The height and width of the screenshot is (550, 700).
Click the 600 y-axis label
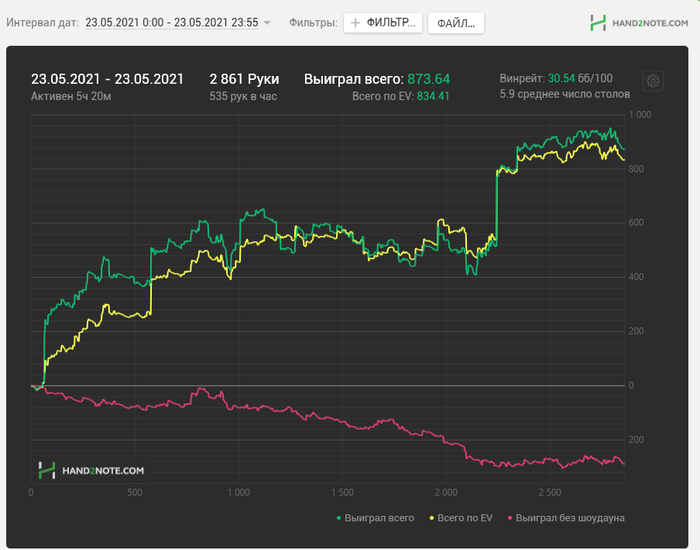636,223
